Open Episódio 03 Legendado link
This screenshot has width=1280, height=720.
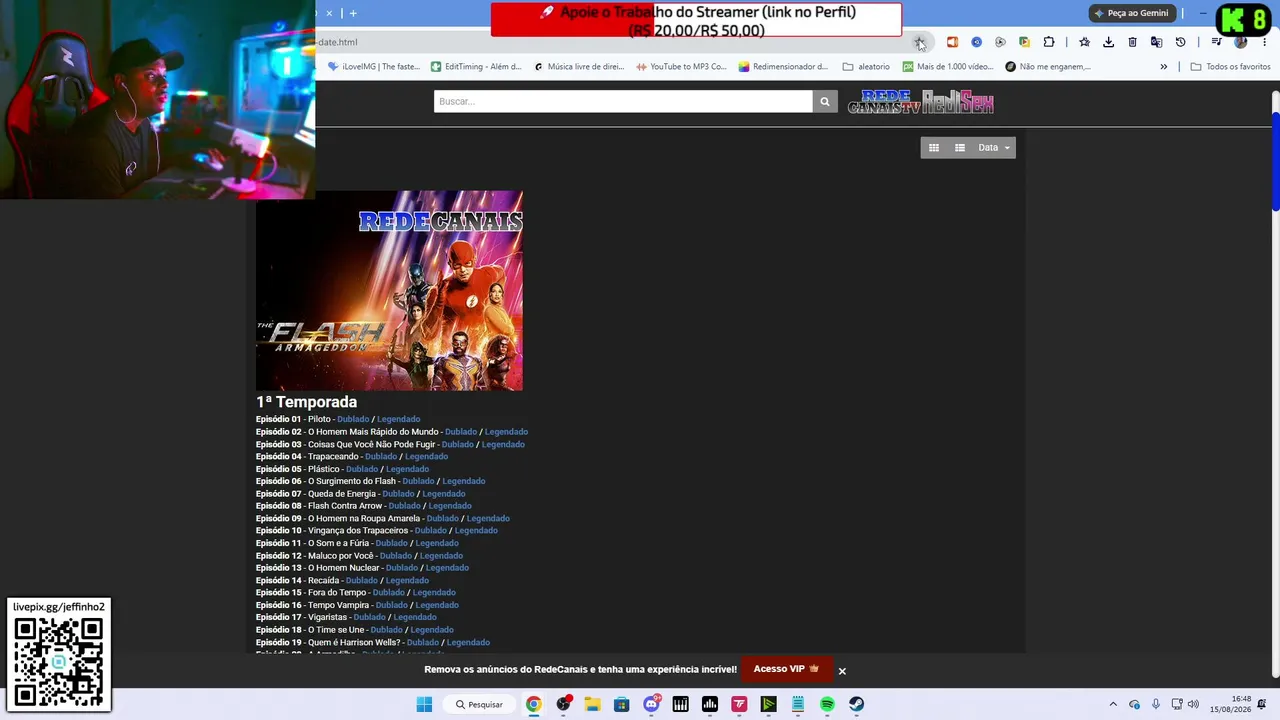(x=503, y=444)
